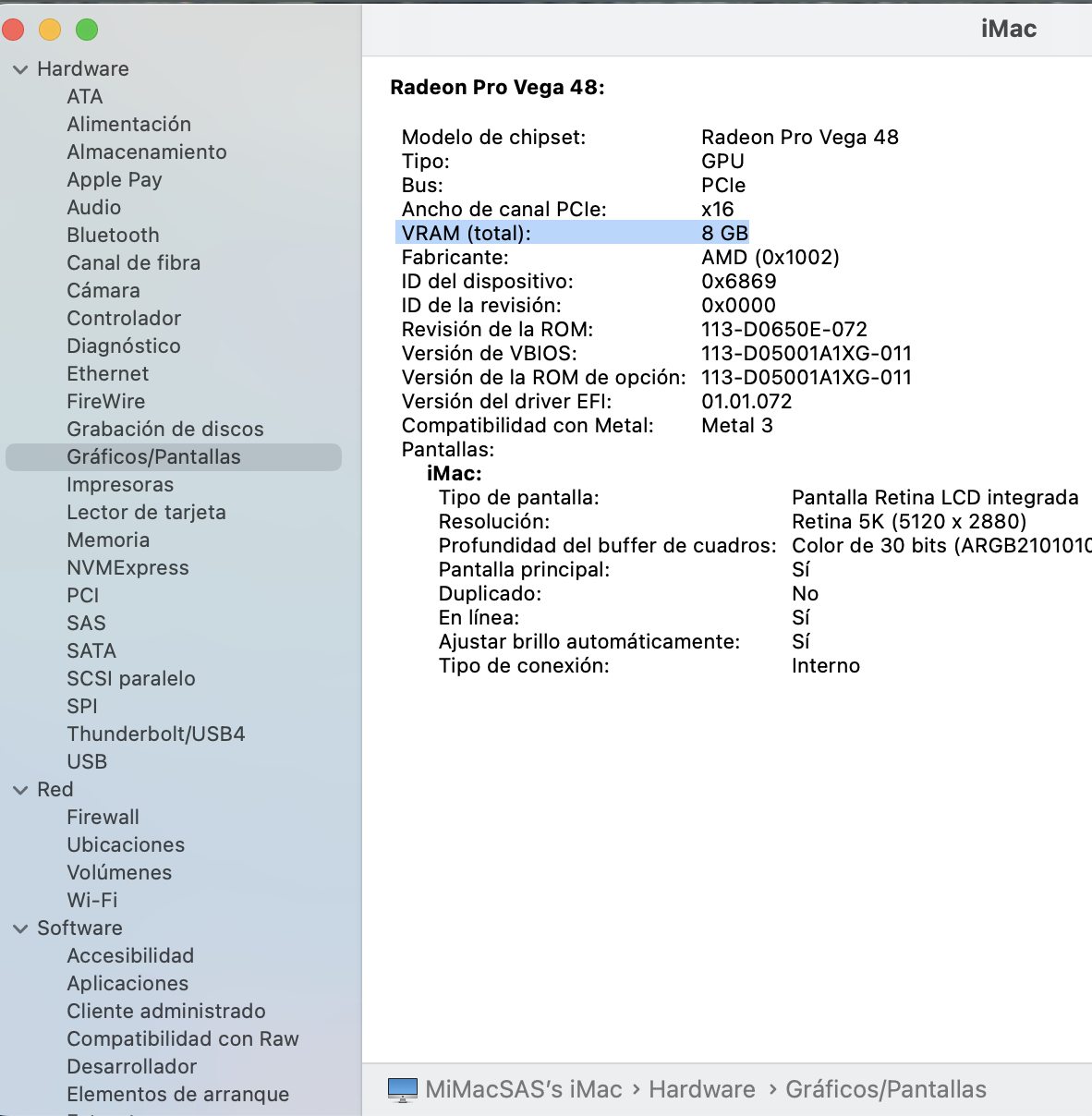Image resolution: width=1092 pixels, height=1116 pixels.
Task: Select the Tipo de conexión row label
Action: point(524,665)
